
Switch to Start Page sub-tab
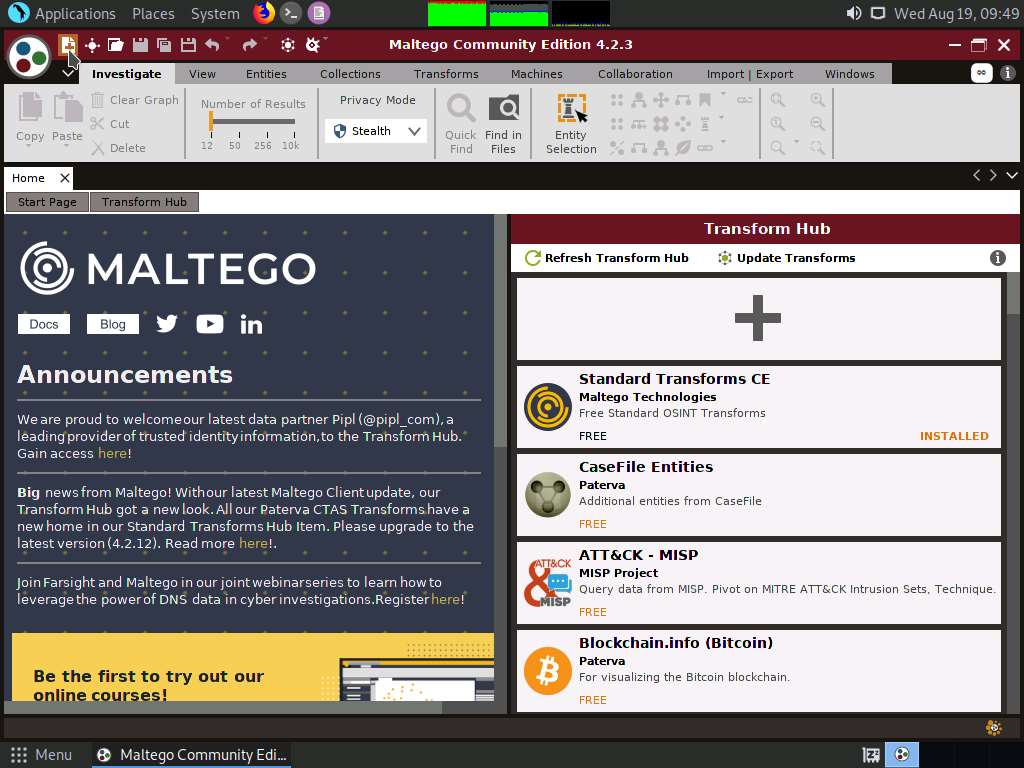click(47, 202)
